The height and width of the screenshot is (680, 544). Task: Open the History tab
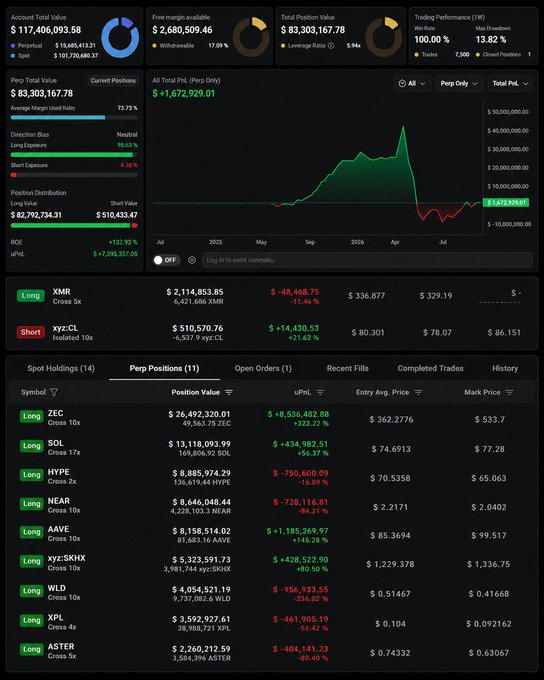[x=505, y=368]
